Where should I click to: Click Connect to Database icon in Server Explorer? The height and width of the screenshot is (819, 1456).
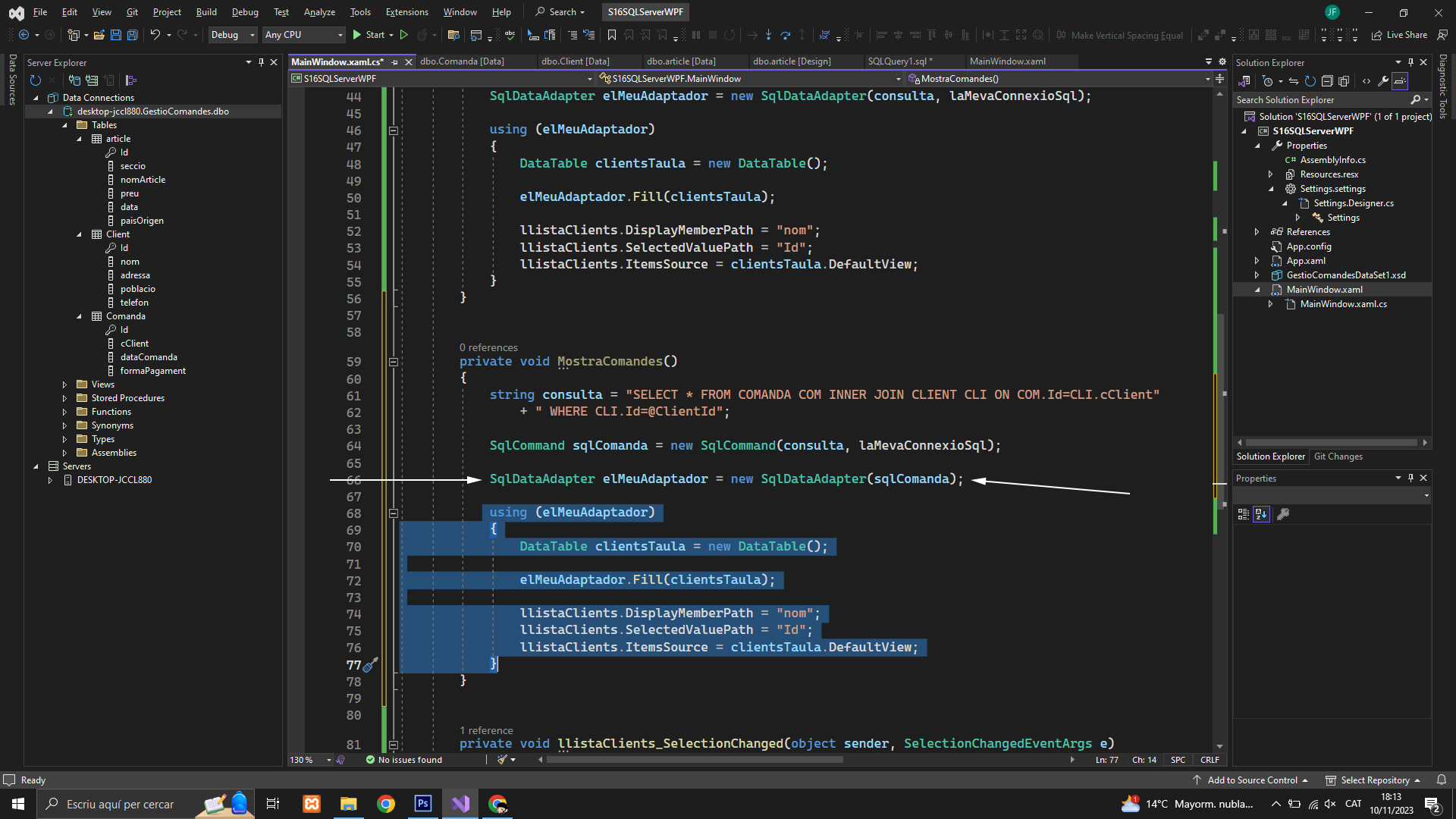coord(74,80)
